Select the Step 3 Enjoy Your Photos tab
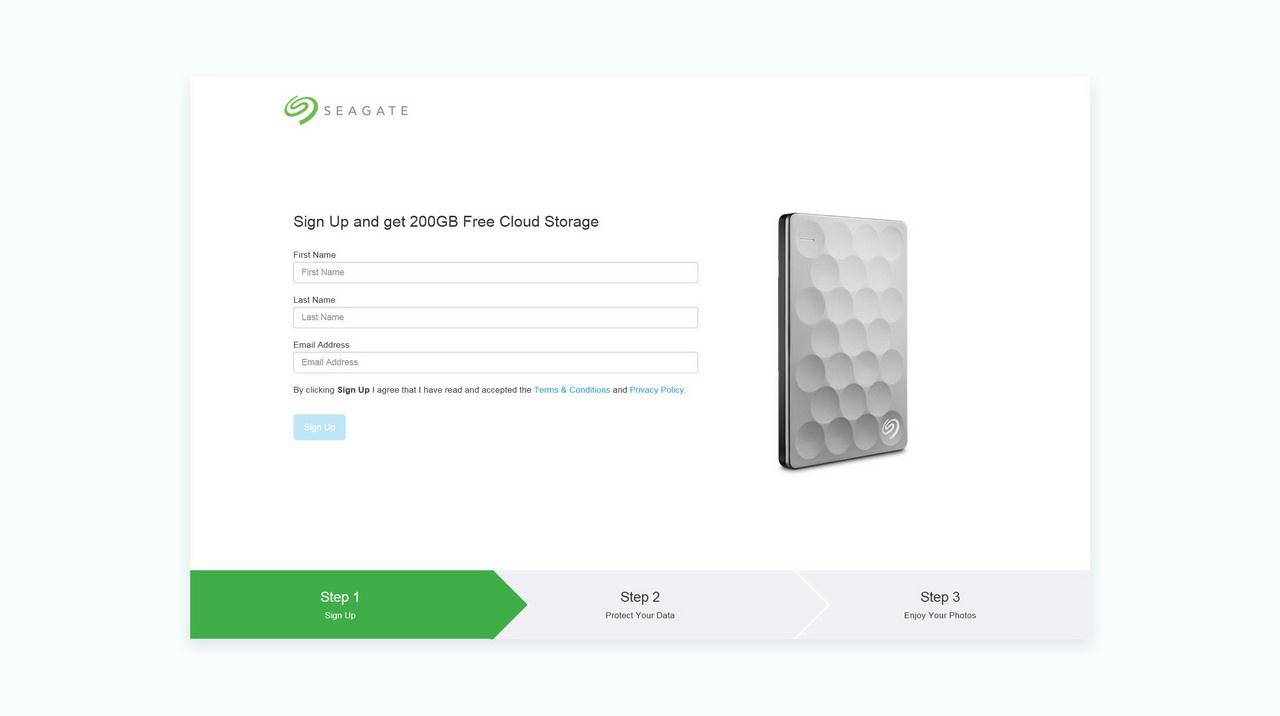Screen dimensions: 1280x716 pos(940,604)
